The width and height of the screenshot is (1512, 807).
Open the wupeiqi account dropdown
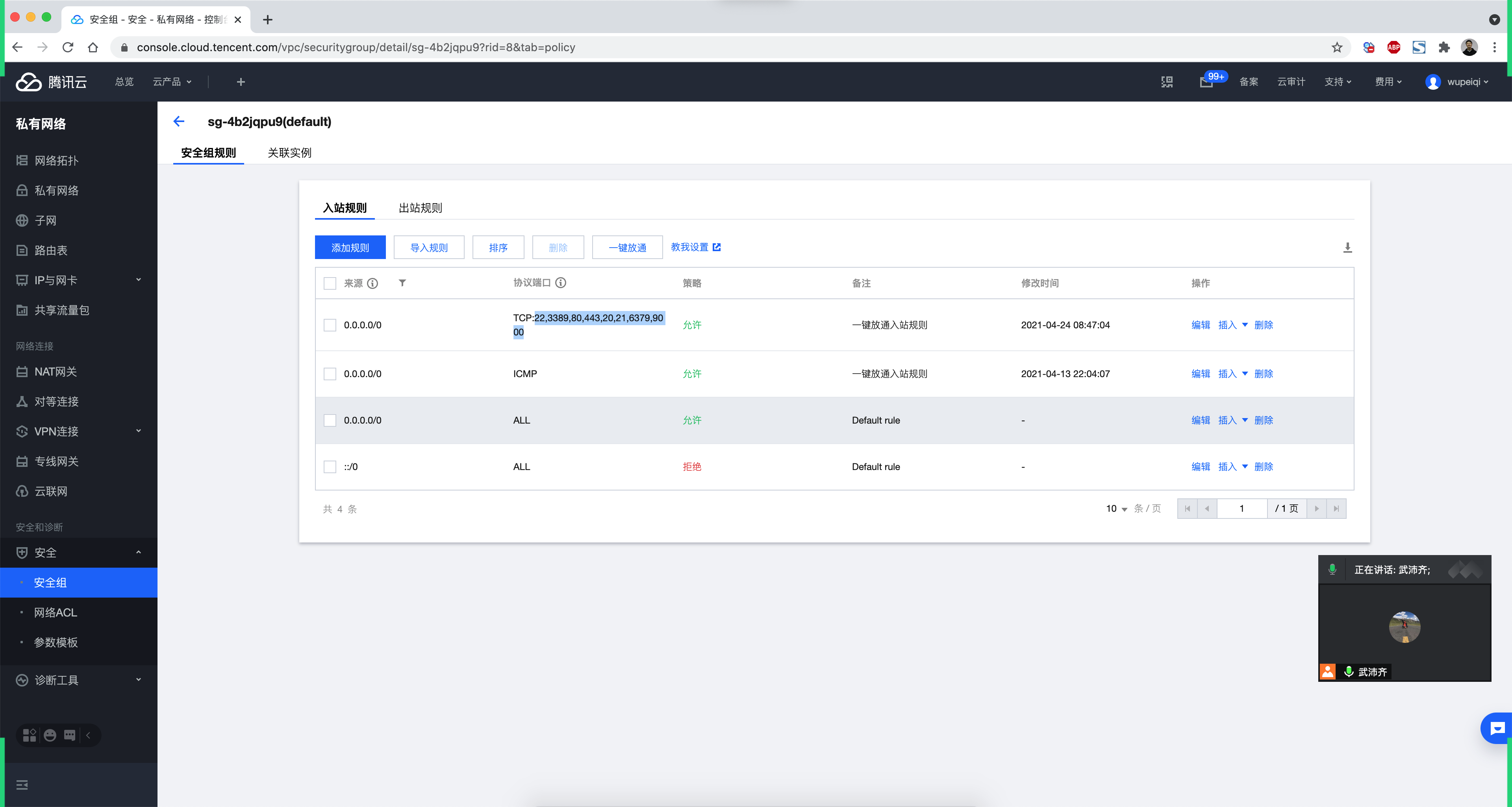pos(1457,82)
